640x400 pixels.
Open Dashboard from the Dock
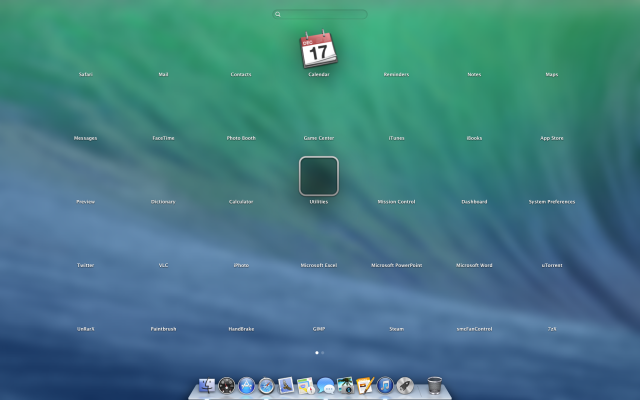[x=227, y=385]
